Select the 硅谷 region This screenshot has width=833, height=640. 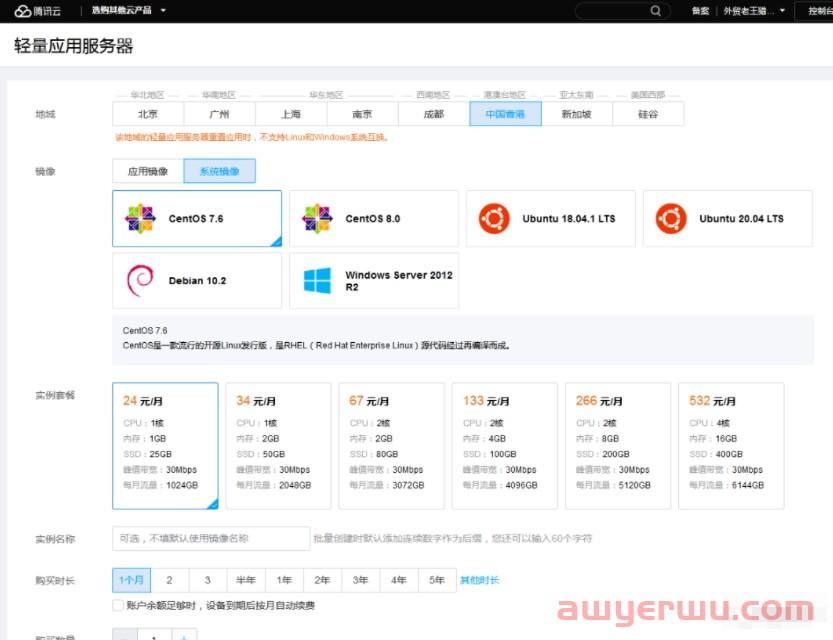pyautogui.click(x=648, y=114)
